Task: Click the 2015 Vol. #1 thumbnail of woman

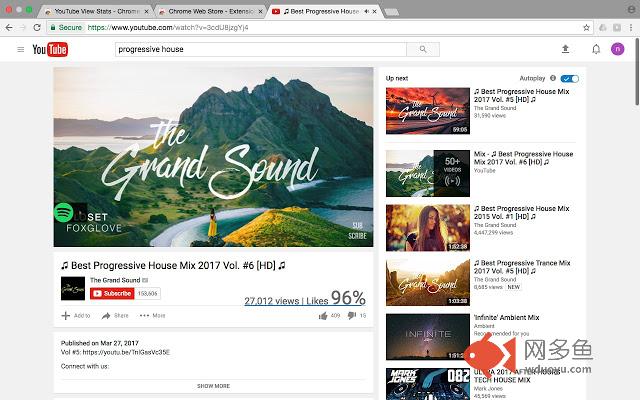Action: pos(428,228)
